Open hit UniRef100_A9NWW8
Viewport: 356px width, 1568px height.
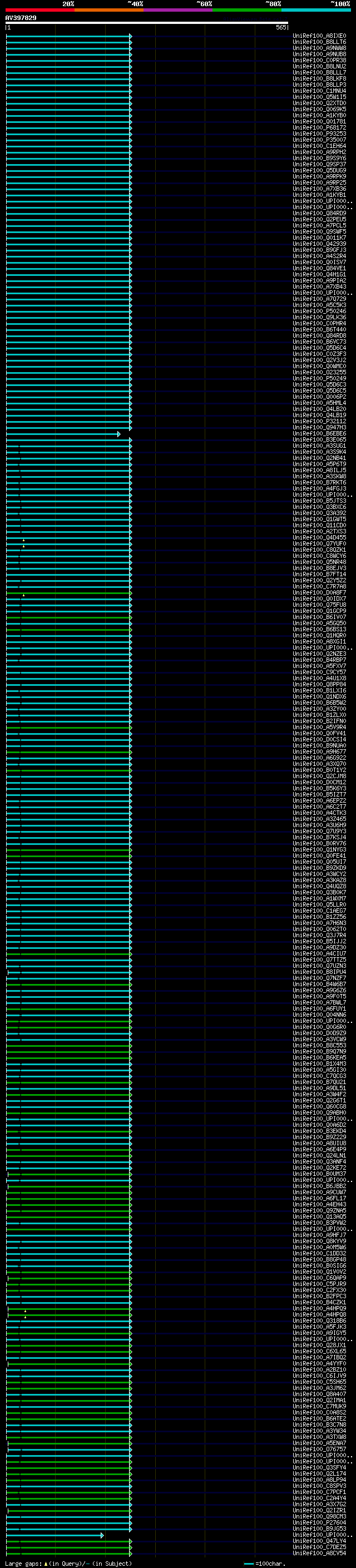pos(319,48)
